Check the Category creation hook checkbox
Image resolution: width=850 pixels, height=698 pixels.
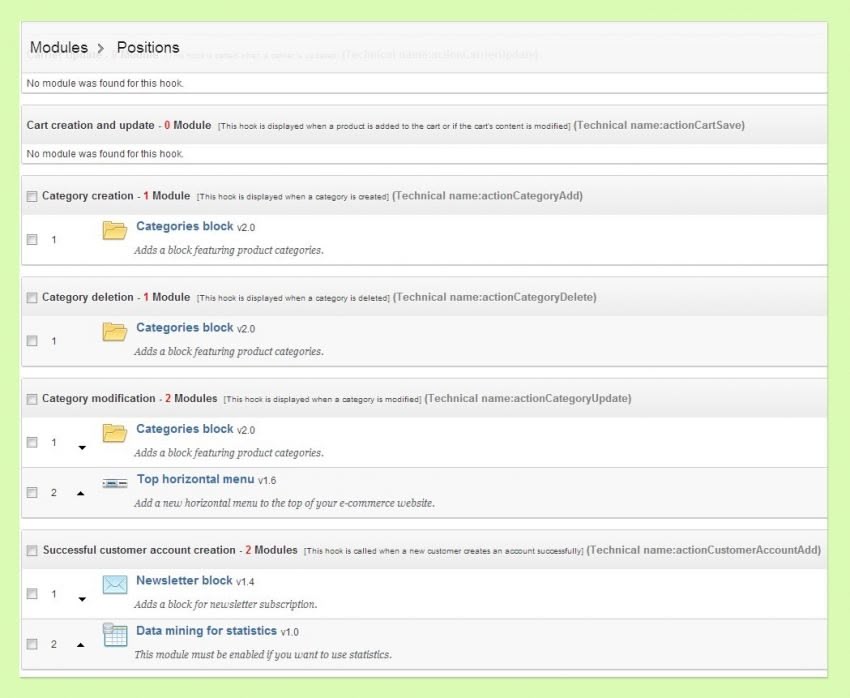coord(32,195)
